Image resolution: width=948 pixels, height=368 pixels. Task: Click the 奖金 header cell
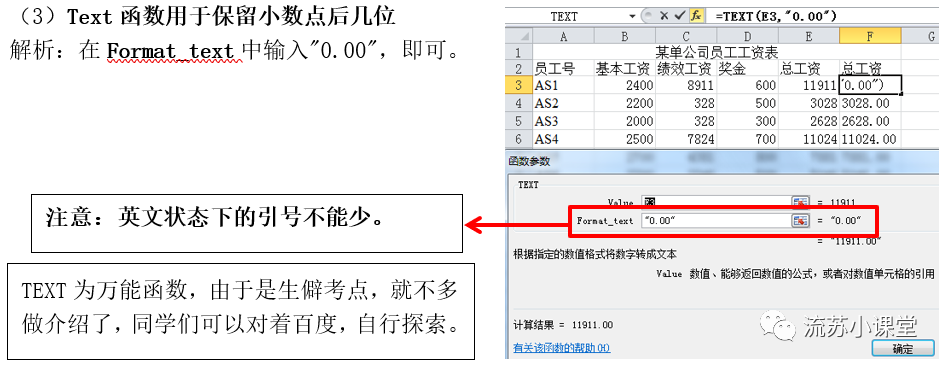747,68
